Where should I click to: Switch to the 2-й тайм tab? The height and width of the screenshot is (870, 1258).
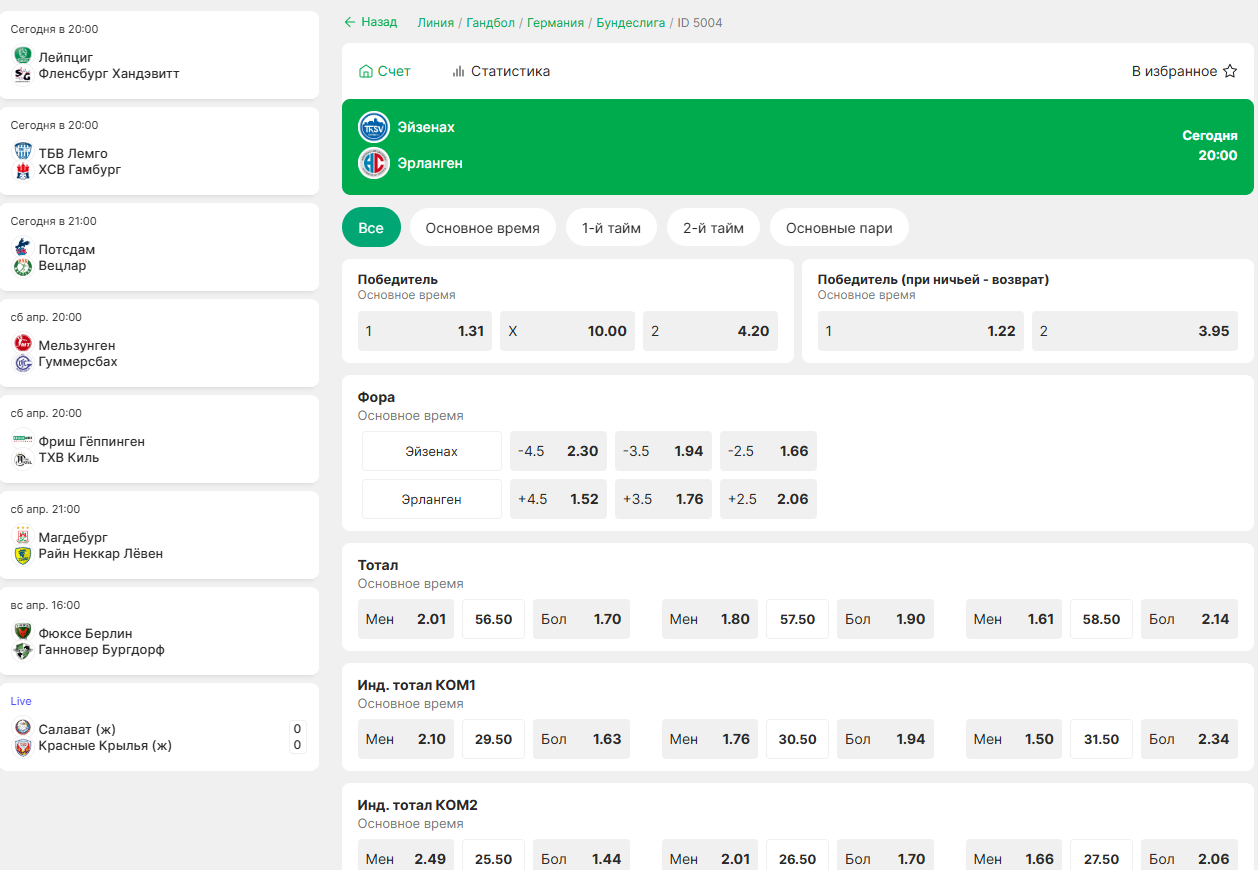point(713,228)
